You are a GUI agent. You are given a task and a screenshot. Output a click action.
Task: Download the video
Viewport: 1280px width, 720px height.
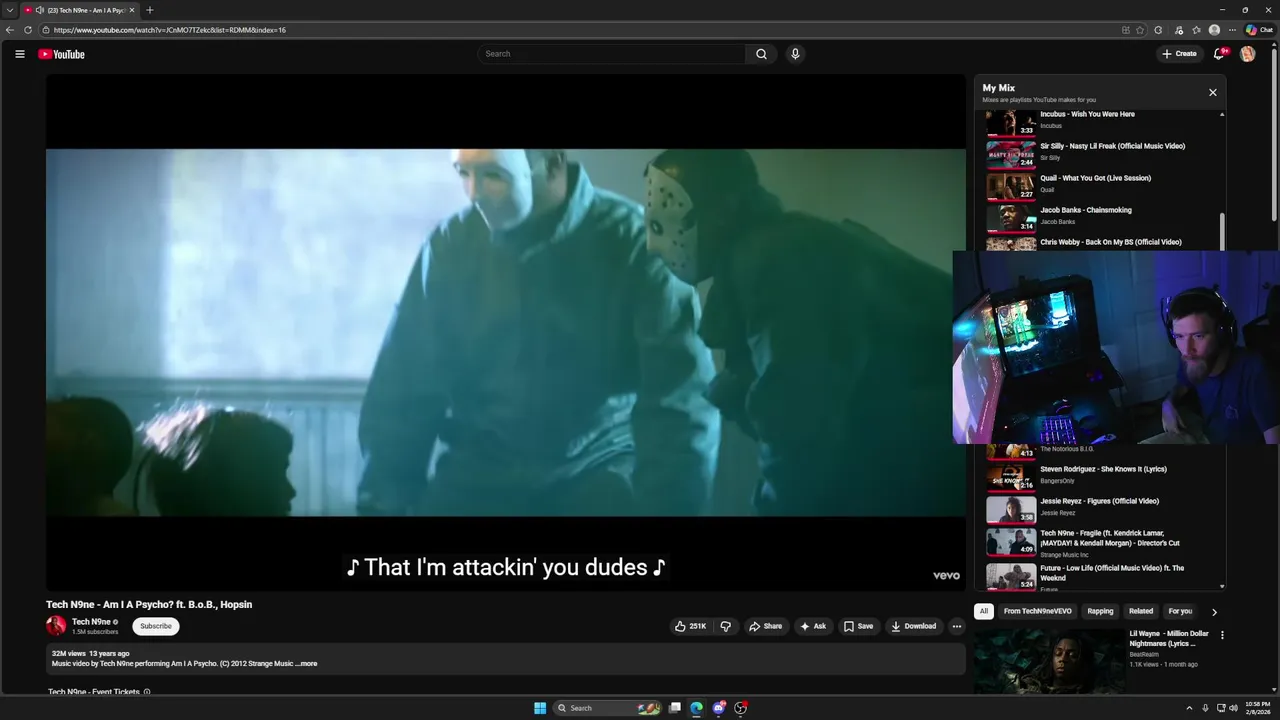(914, 626)
